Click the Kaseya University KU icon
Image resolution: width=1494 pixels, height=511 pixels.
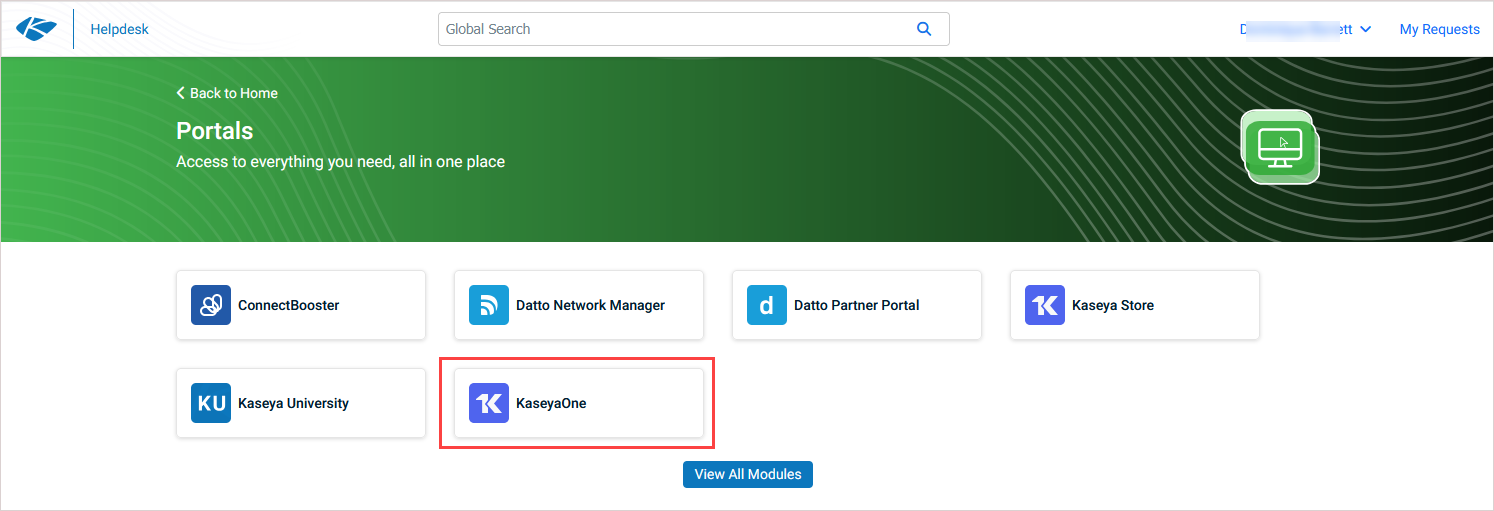(211, 403)
